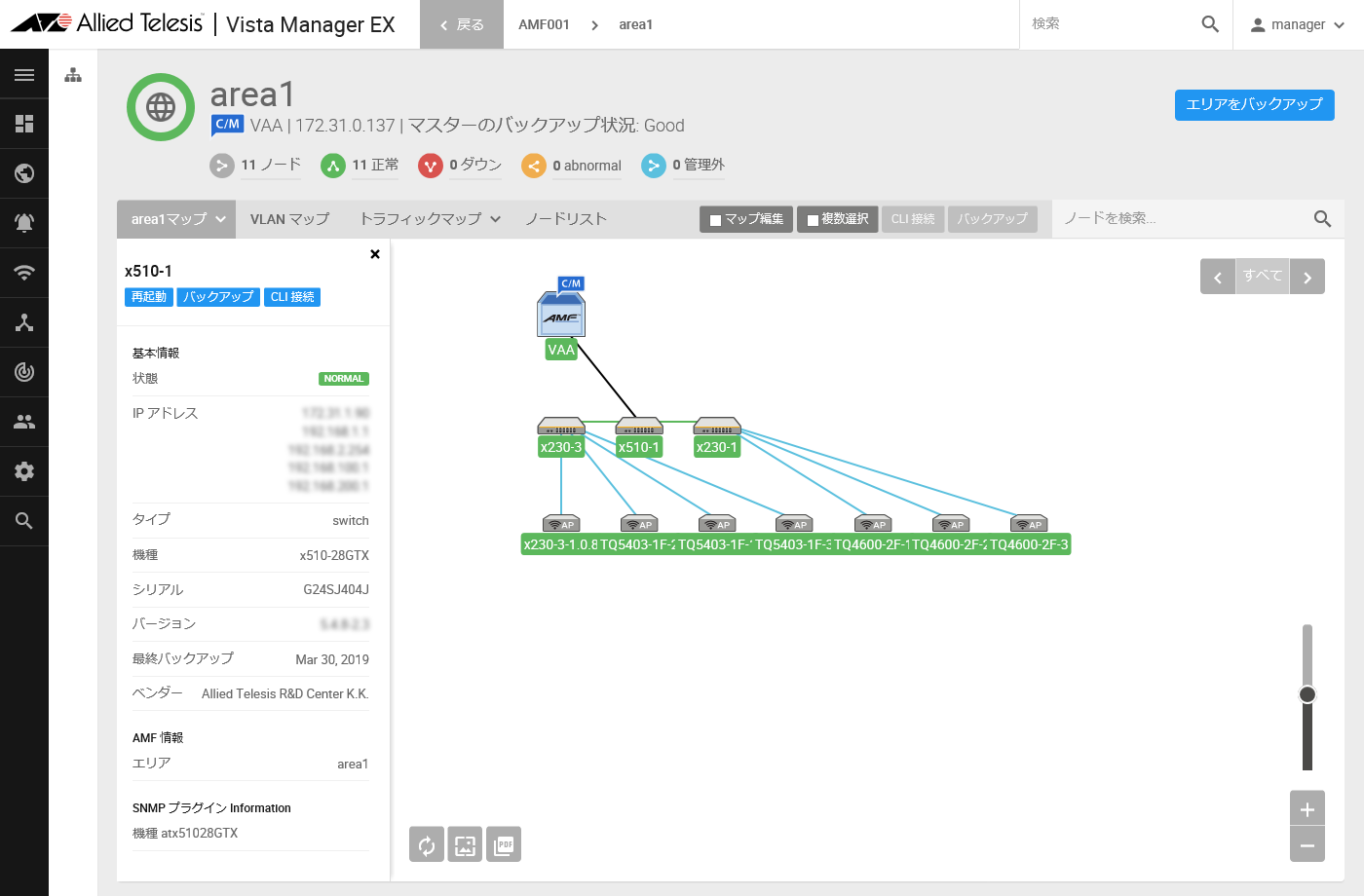Click the refresh map icon button
The height and width of the screenshot is (896, 1364).
point(427,844)
